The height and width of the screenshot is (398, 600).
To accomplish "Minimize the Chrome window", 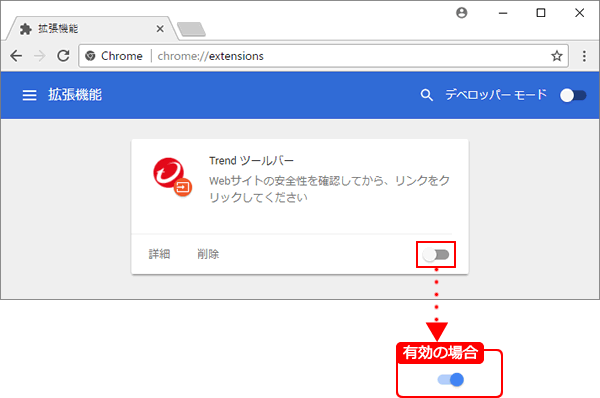I will pos(503,13).
